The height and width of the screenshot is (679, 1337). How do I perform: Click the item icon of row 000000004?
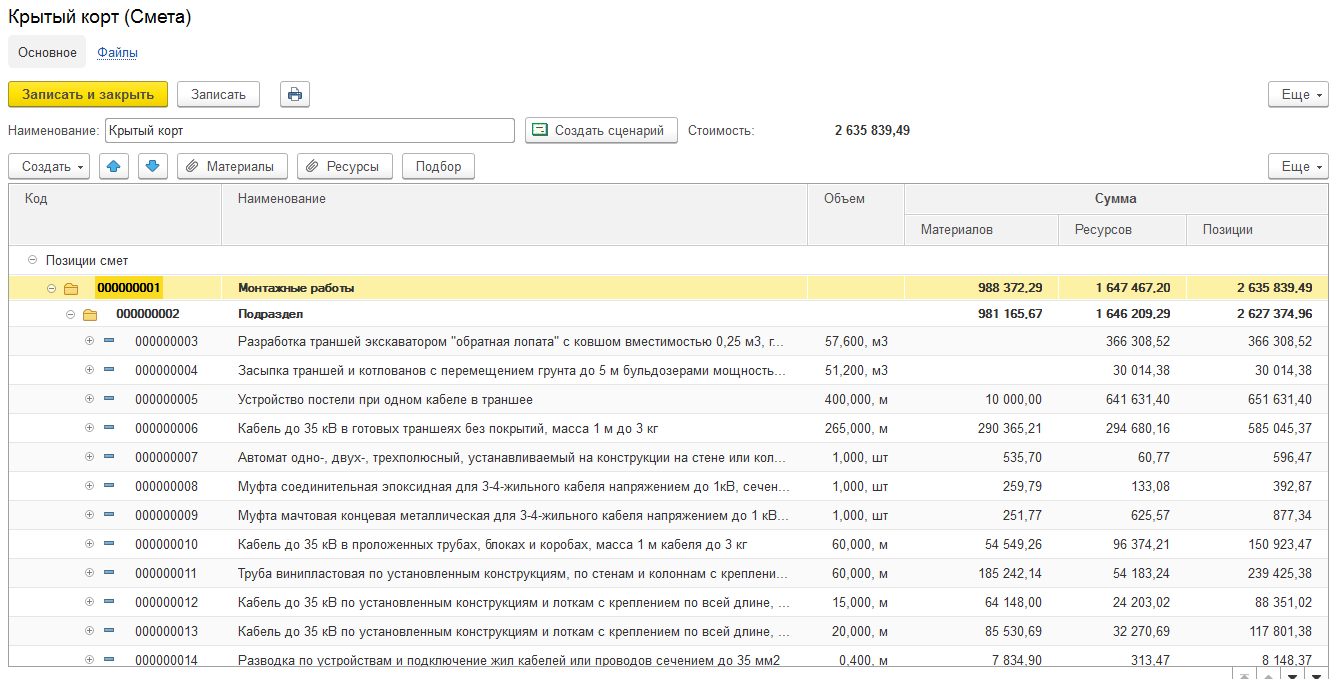pyautogui.click(x=109, y=370)
